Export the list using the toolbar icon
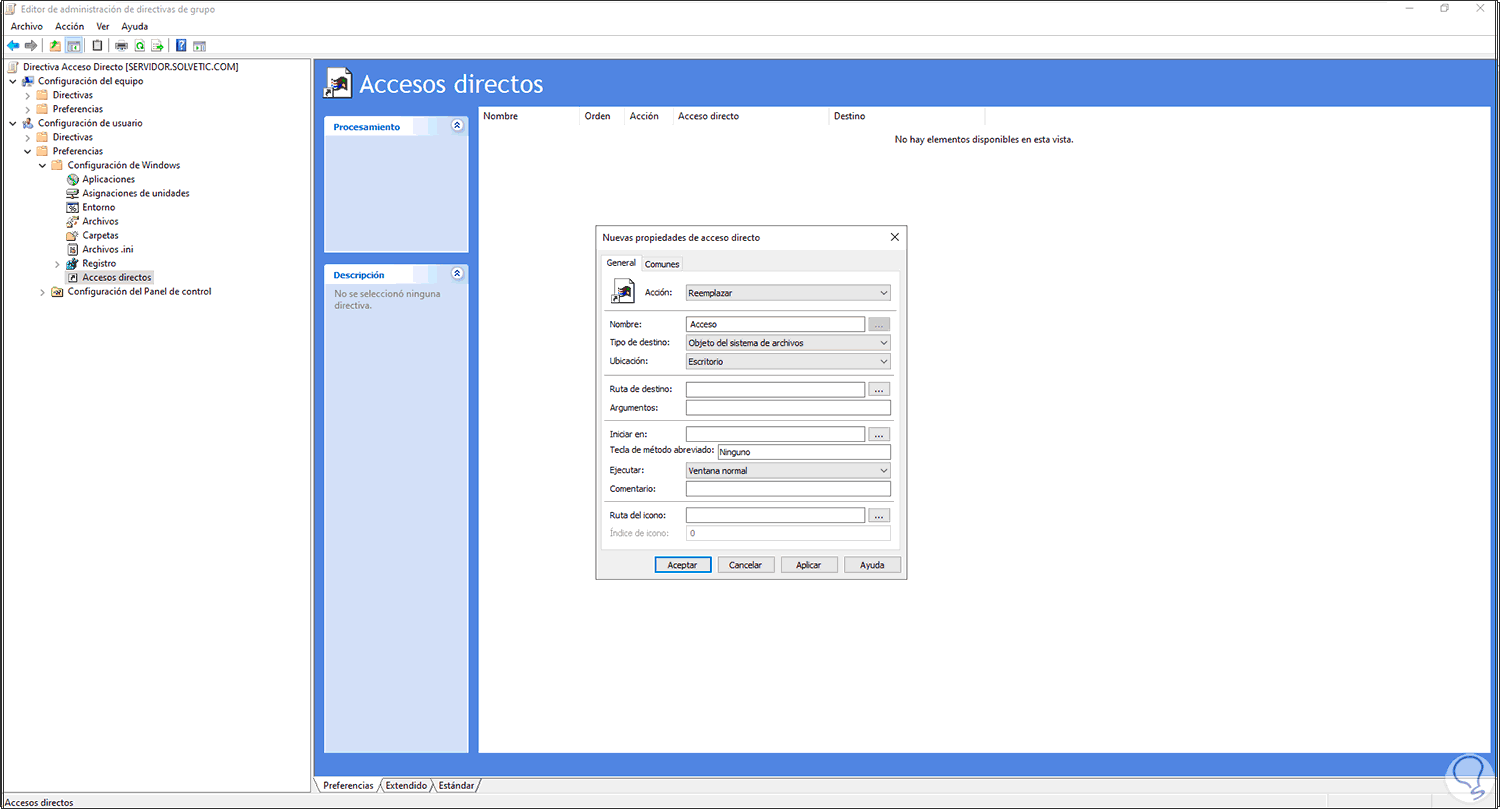Viewport: 1500px width, 809px height. pos(157,45)
